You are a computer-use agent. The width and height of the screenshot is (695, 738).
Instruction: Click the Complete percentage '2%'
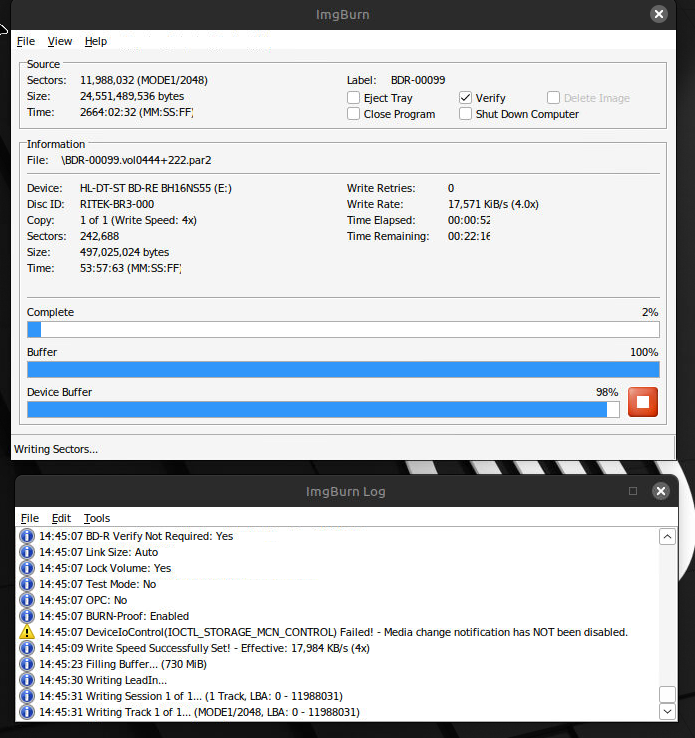point(650,312)
